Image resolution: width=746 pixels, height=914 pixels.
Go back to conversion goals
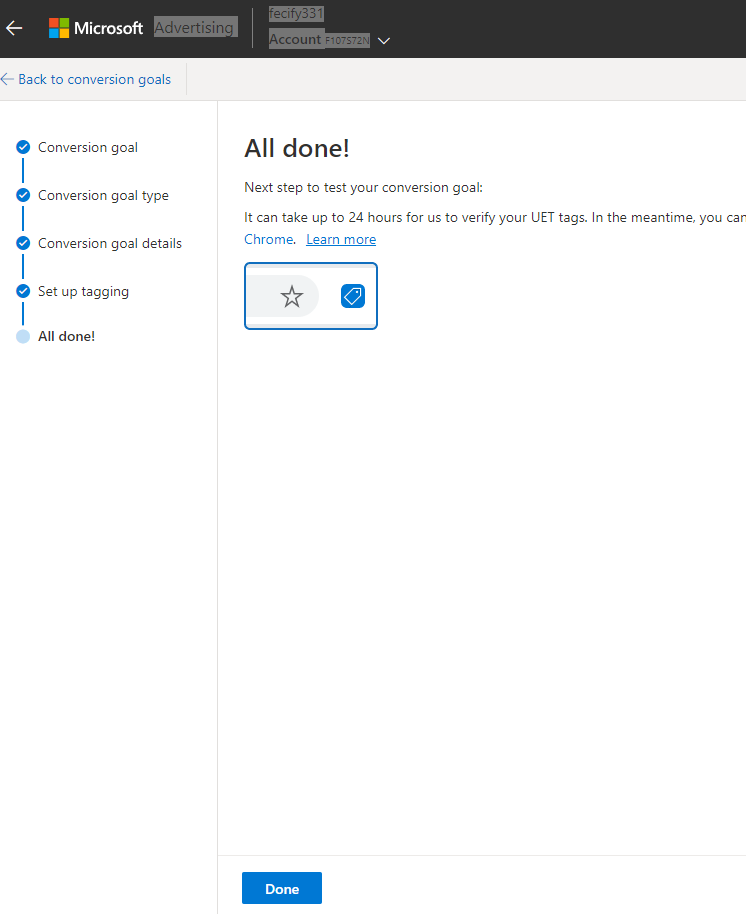pyautogui.click(x=86, y=79)
